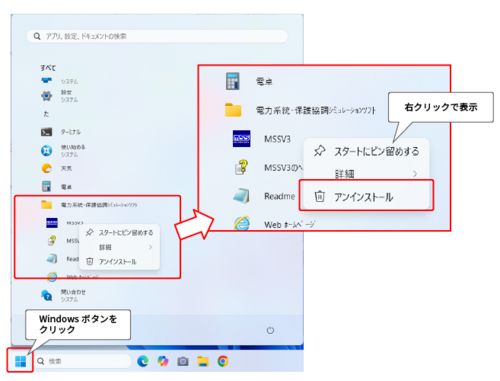Choose スタートにピン留めする in the enlarged context menu
The height and width of the screenshot is (381, 500).
pyautogui.click(x=366, y=152)
